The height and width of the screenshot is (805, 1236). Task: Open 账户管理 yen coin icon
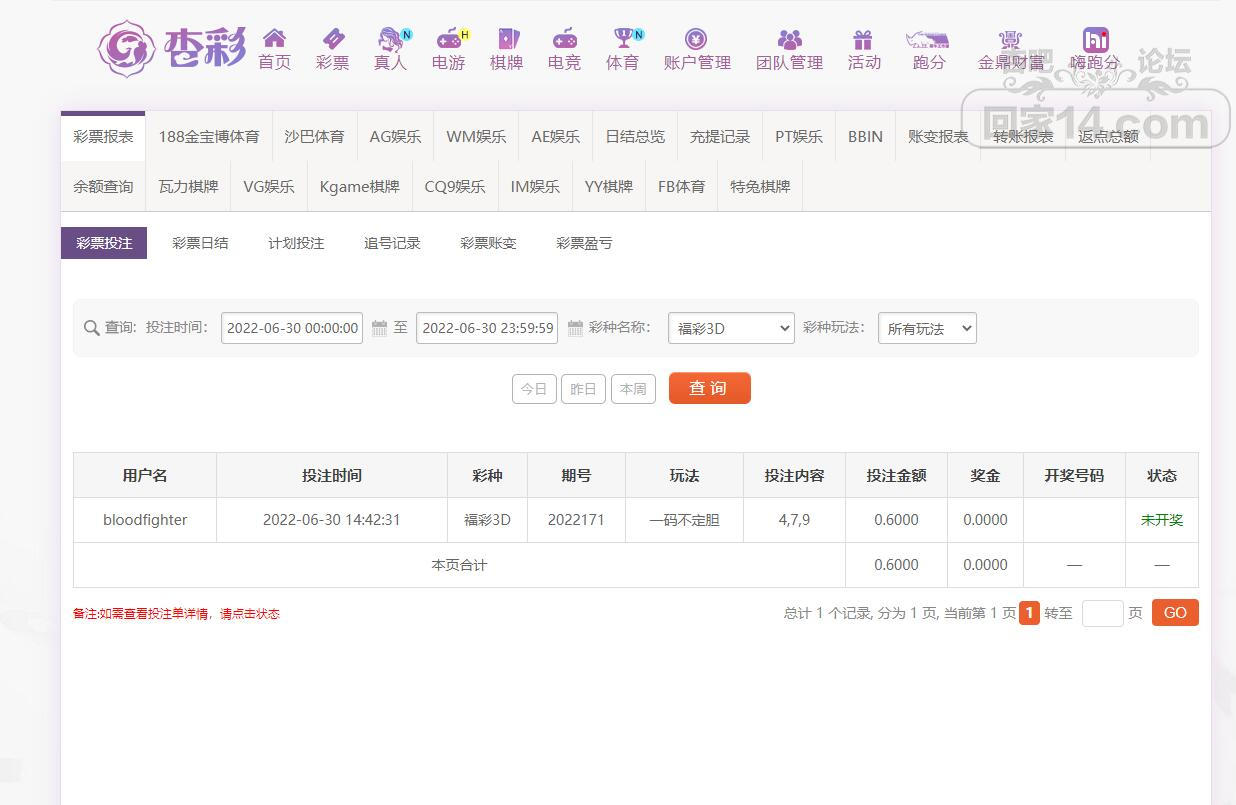(x=696, y=39)
